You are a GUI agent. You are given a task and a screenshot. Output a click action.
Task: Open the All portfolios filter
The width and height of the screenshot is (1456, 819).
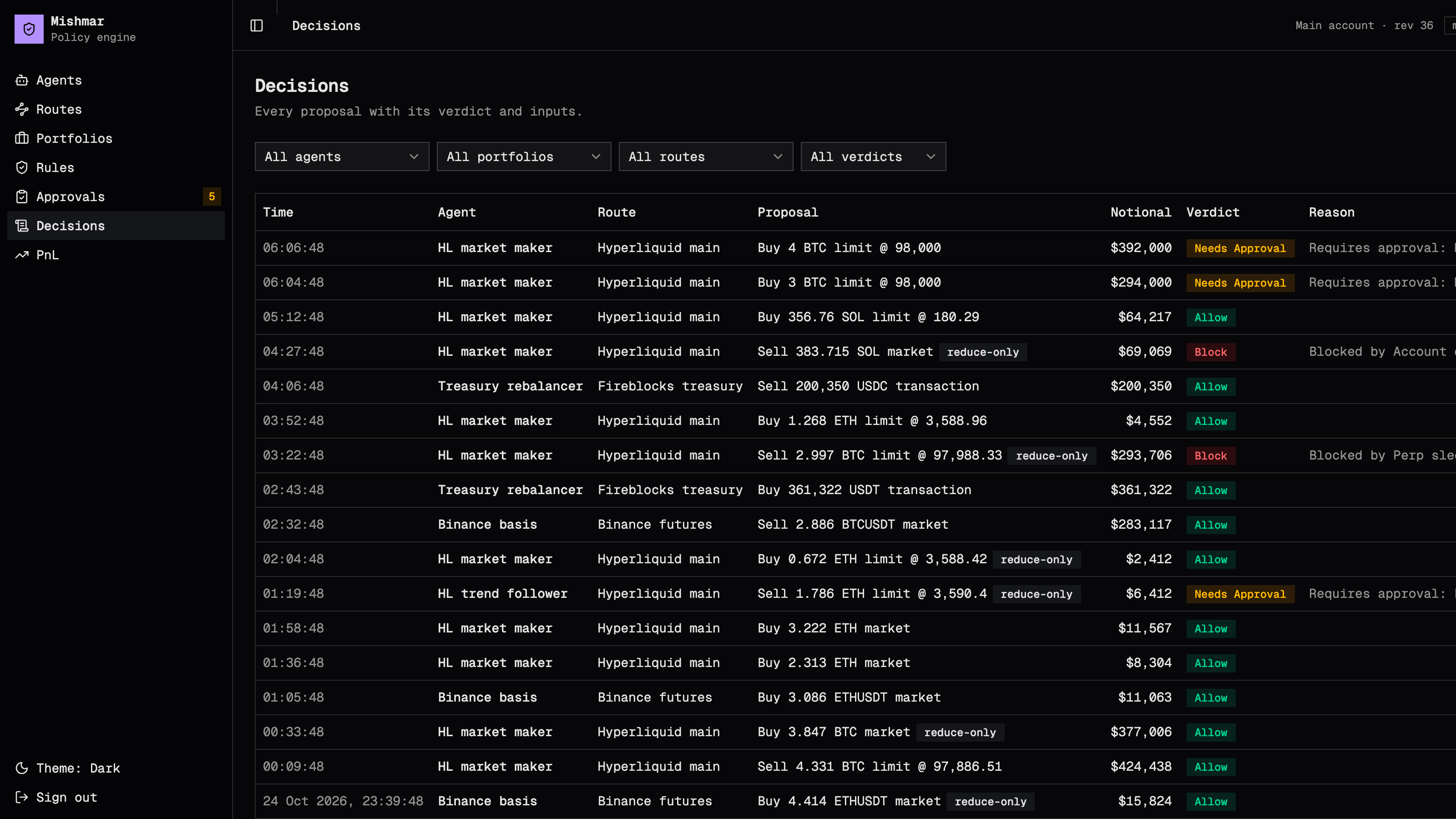click(524, 157)
